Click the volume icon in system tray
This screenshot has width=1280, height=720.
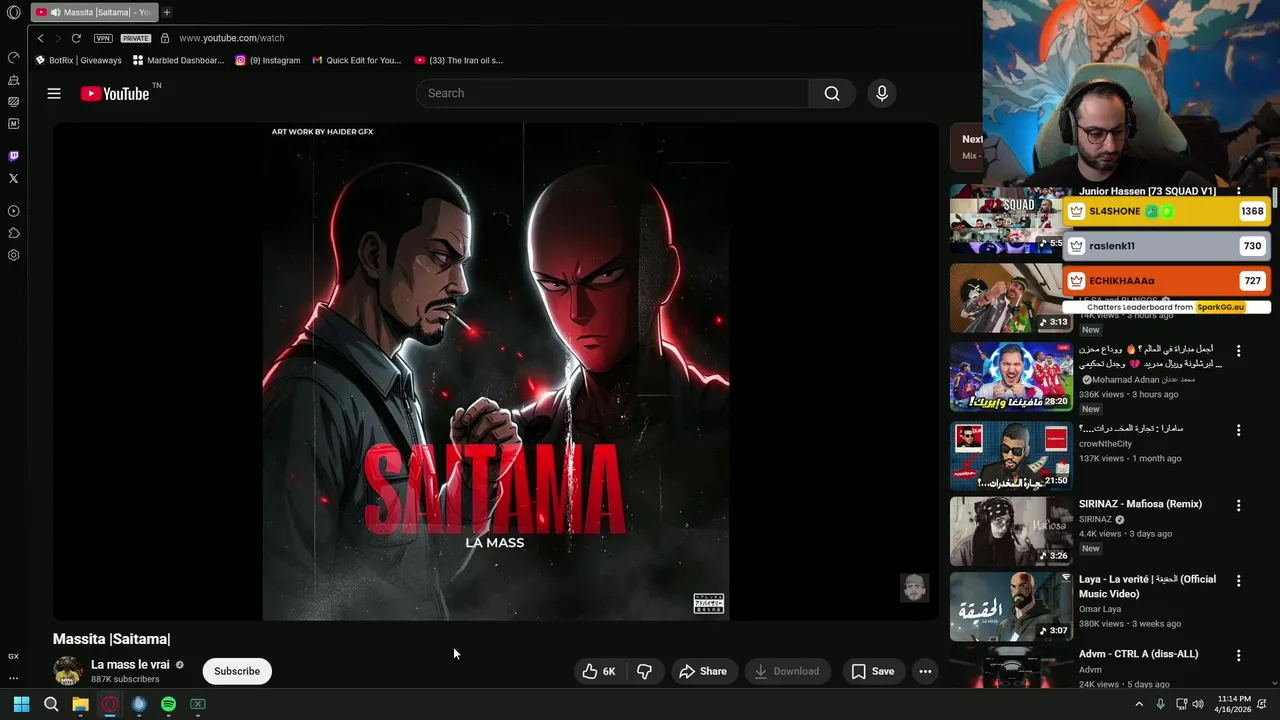[1200, 704]
